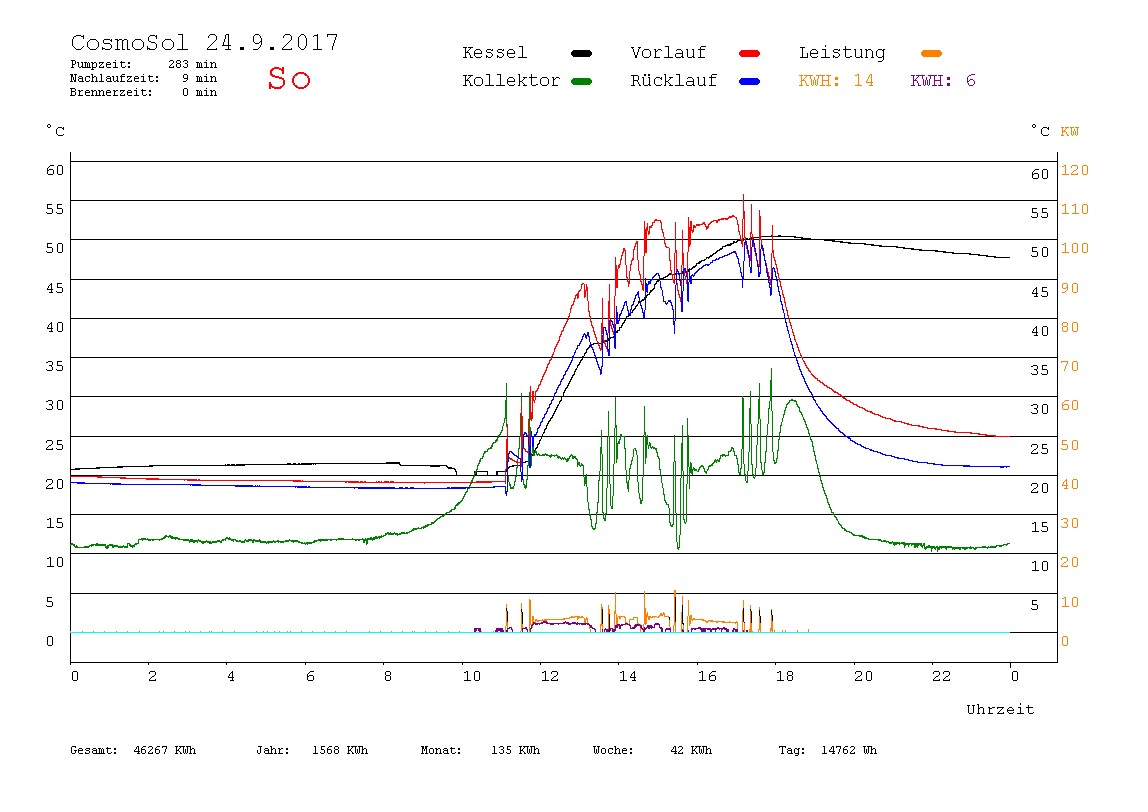The image size is (1148, 812).
Task: Click the orange "KWH: 14" readout
Action: (x=836, y=81)
